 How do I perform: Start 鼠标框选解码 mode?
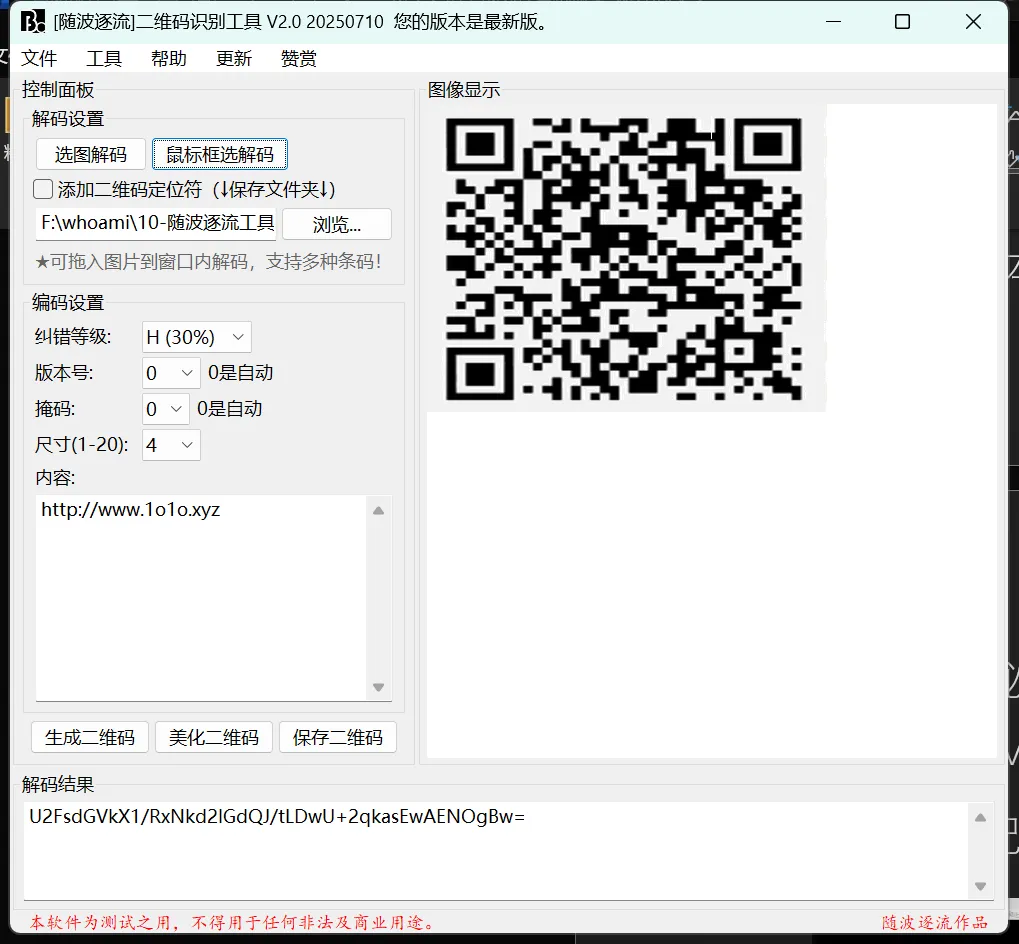[219, 154]
